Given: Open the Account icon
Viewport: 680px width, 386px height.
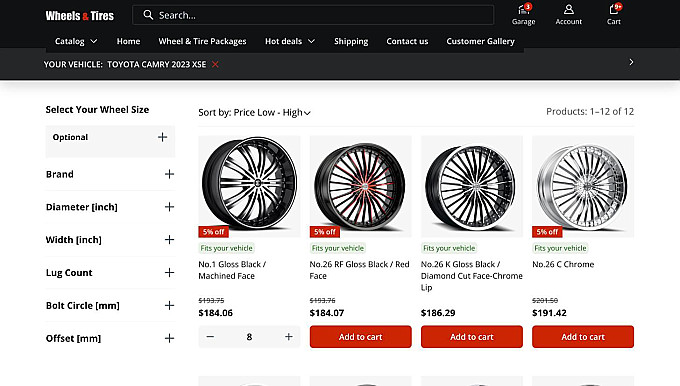Looking at the screenshot, I should [569, 14].
